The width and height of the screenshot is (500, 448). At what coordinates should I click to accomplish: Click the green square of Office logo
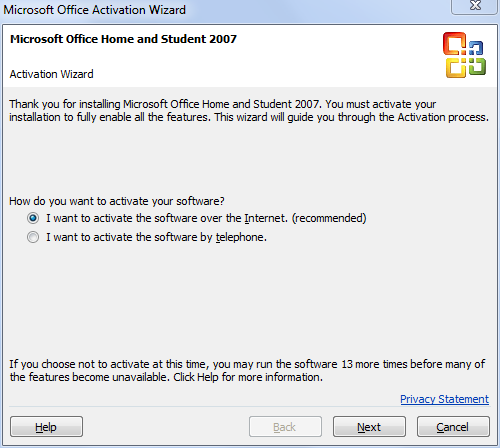point(477,66)
